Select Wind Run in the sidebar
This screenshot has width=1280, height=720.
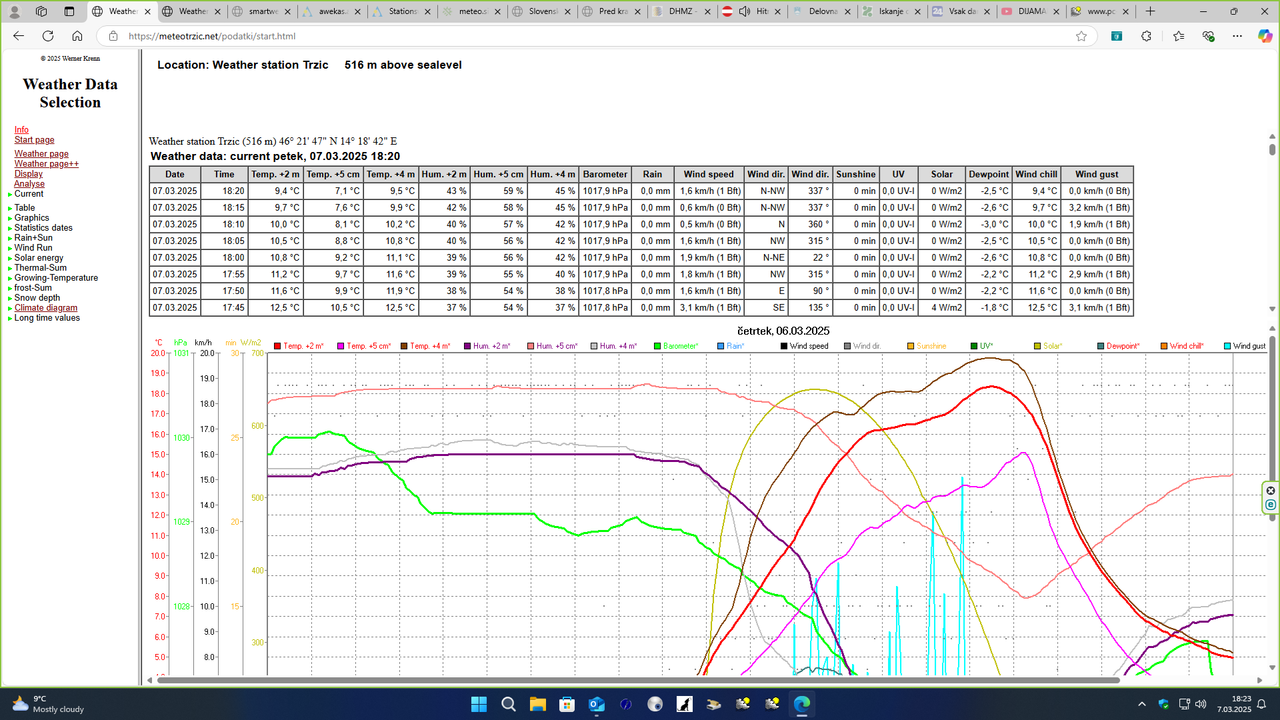click(33, 248)
